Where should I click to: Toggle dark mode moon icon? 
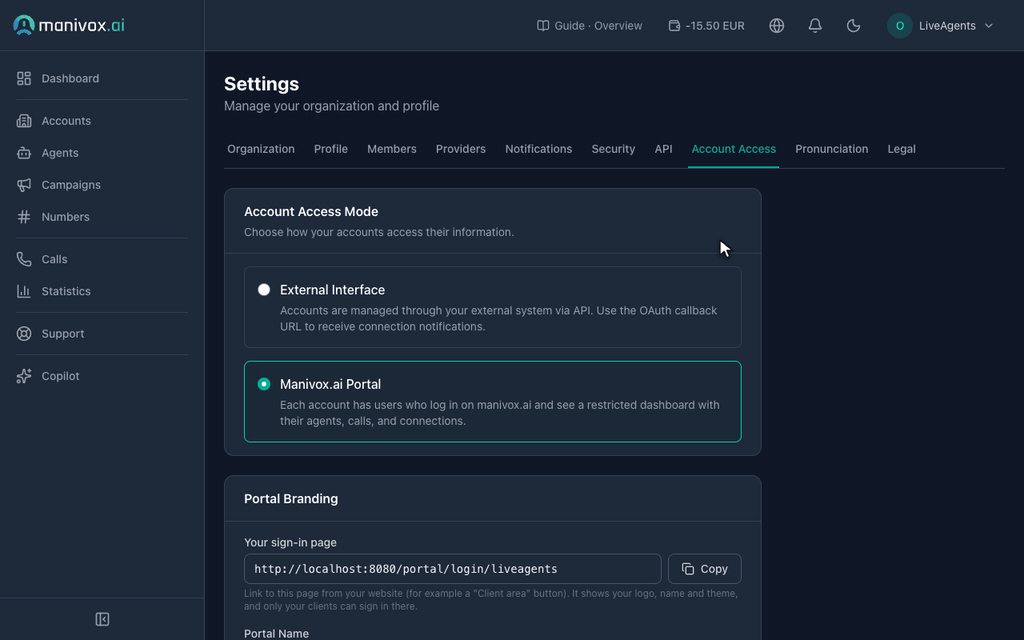(x=854, y=25)
